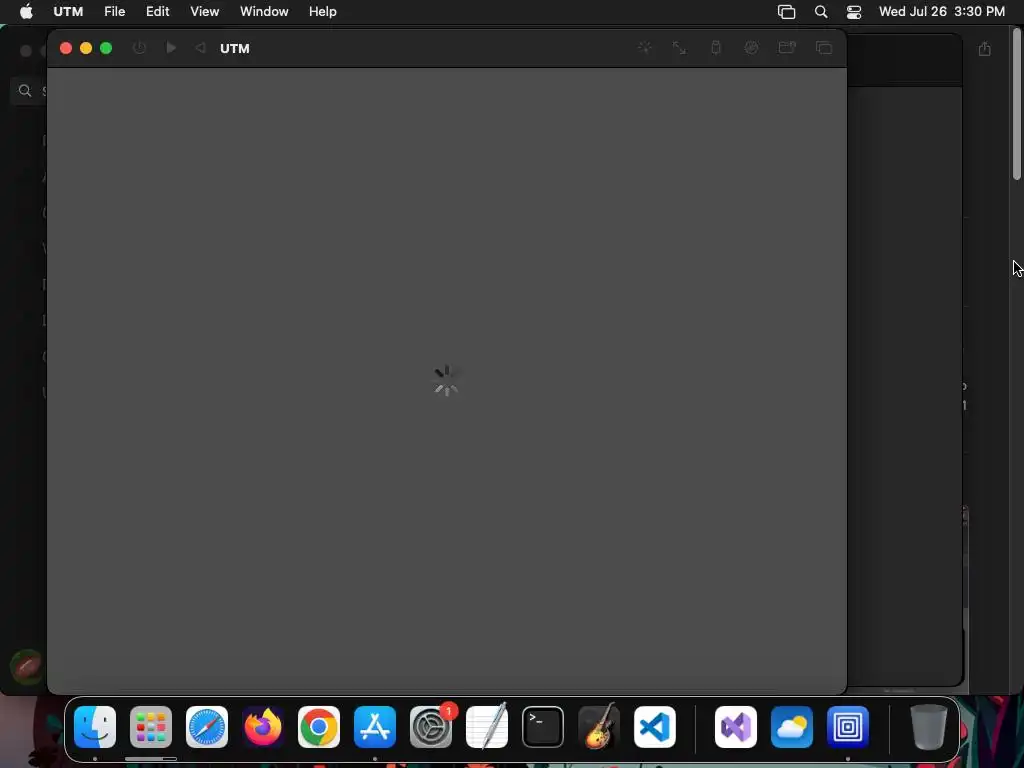This screenshot has height=768, width=1024.
Task: Close the UTM window with red button
Action: point(65,48)
